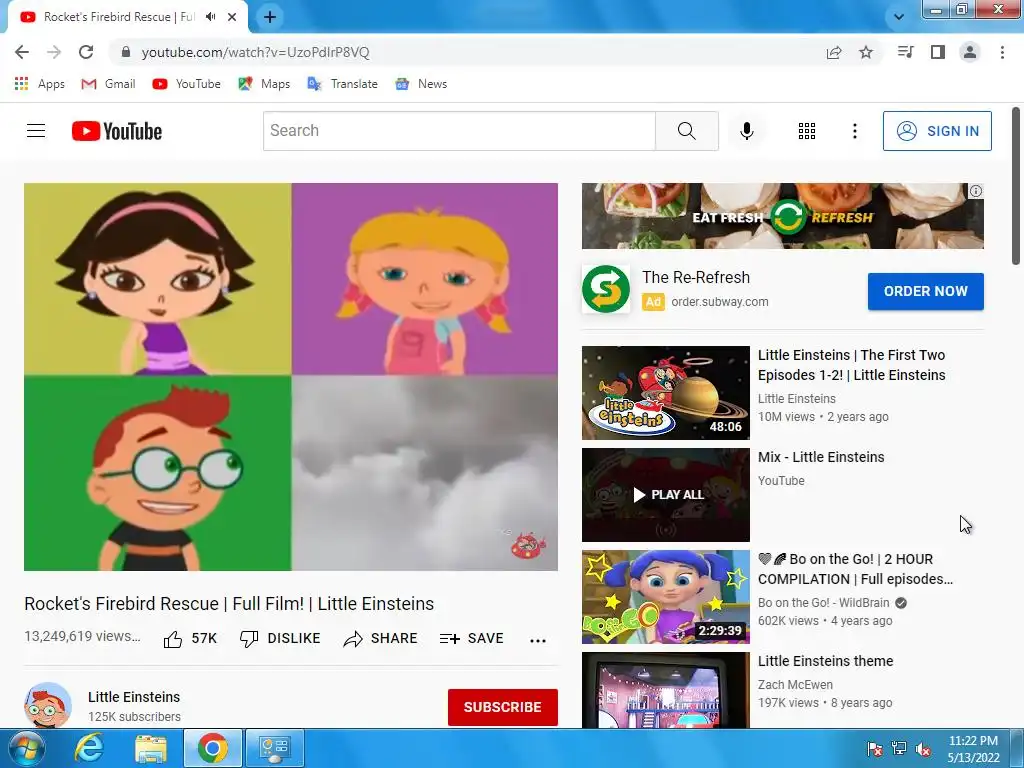Open the Action Center flag tray icon
Viewport: 1024px width, 768px height.
pos(874,749)
